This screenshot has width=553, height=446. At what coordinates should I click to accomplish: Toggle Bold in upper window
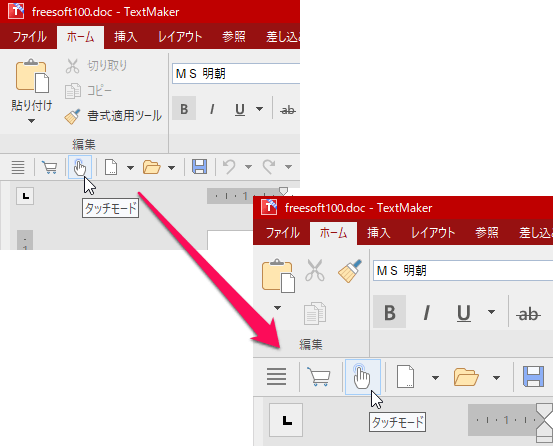click(x=184, y=109)
